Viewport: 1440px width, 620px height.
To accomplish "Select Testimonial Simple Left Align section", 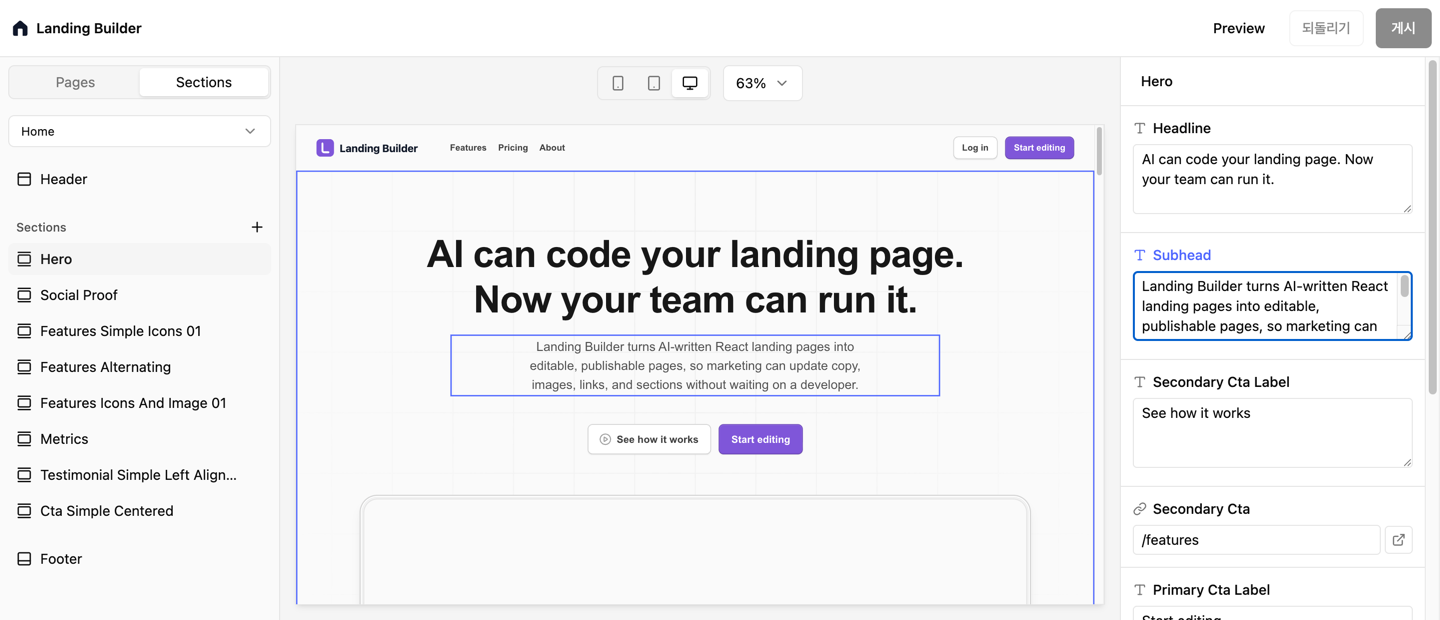I will coord(139,475).
